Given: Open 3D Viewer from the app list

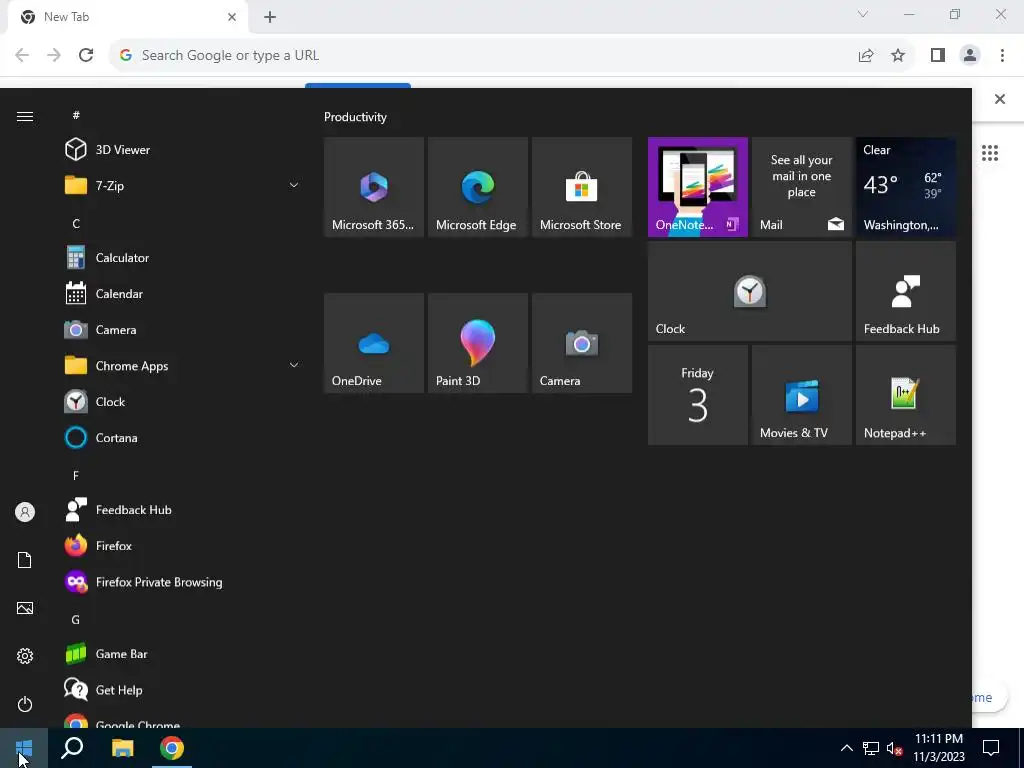Looking at the screenshot, I should (183, 150).
